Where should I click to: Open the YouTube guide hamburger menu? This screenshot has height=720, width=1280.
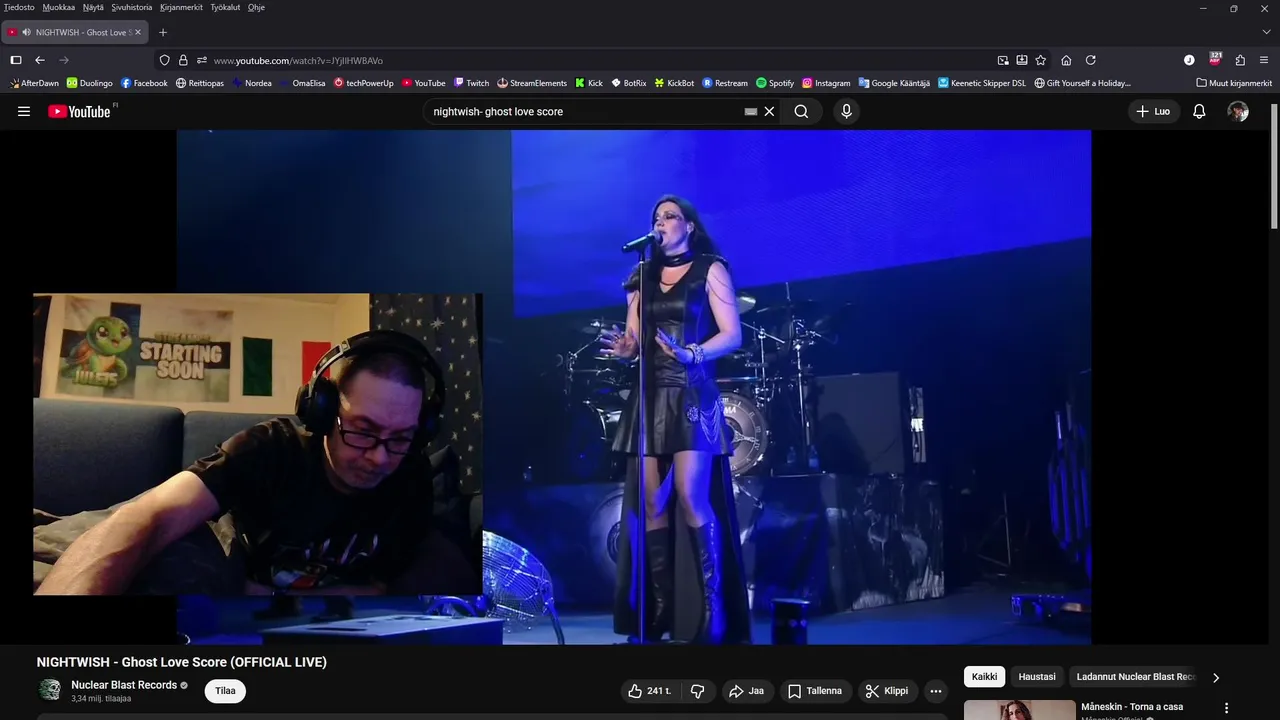pos(24,111)
